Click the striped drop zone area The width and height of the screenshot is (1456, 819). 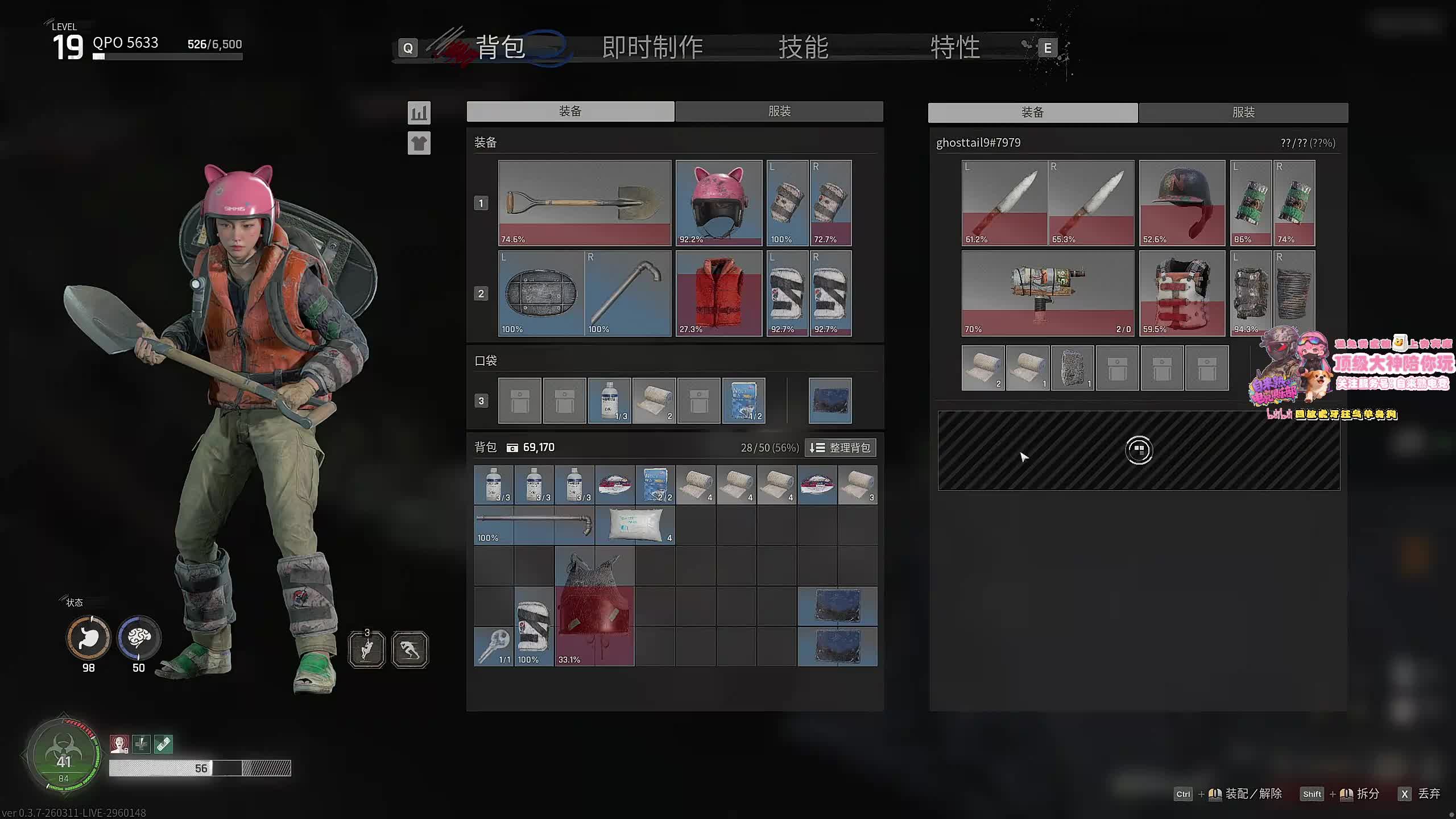click(x=1139, y=450)
